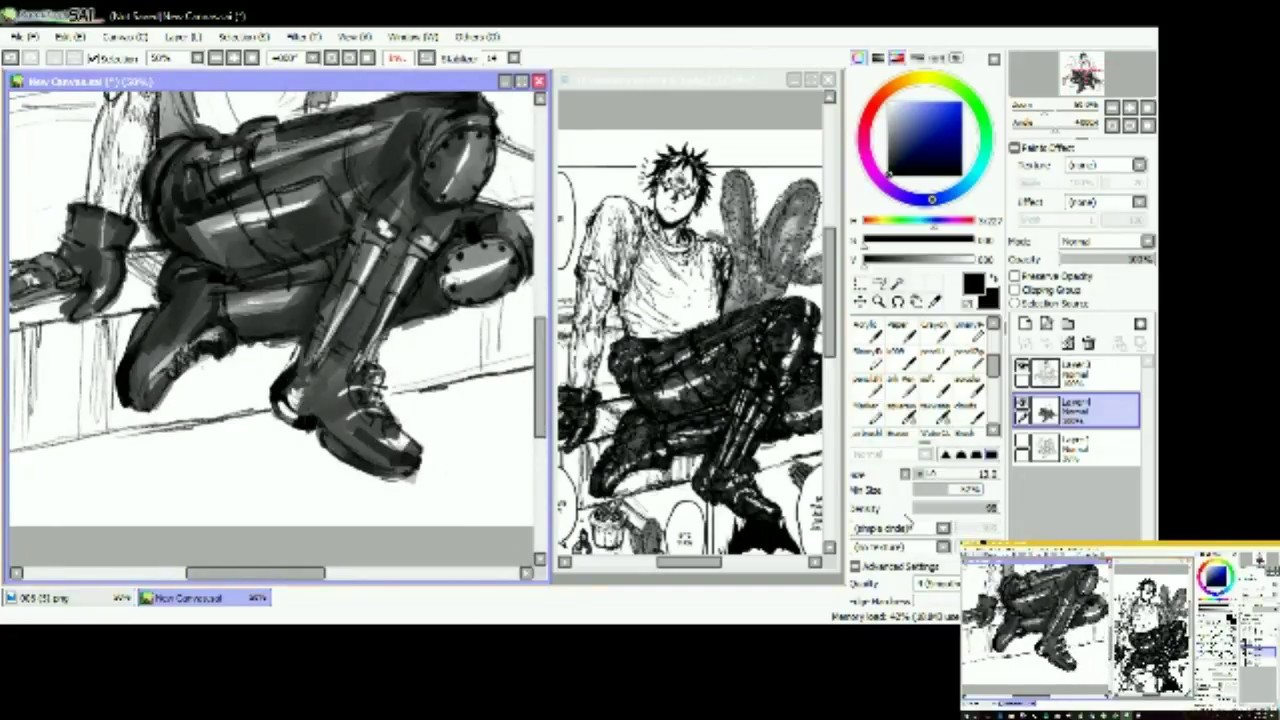Enable Clipping Group checkbox
1280x720 pixels.
point(1015,290)
